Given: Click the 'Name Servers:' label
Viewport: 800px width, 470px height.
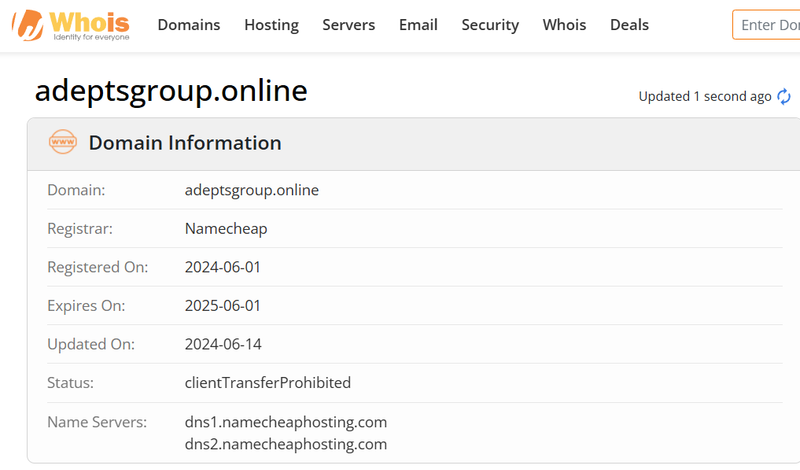Looking at the screenshot, I should (x=97, y=422).
